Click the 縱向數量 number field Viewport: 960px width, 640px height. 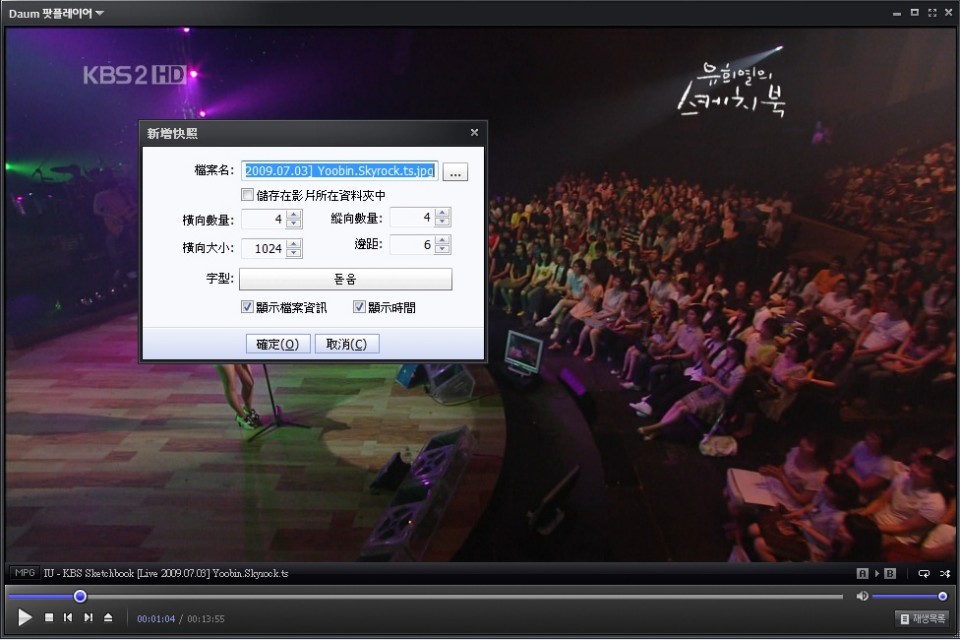point(413,217)
